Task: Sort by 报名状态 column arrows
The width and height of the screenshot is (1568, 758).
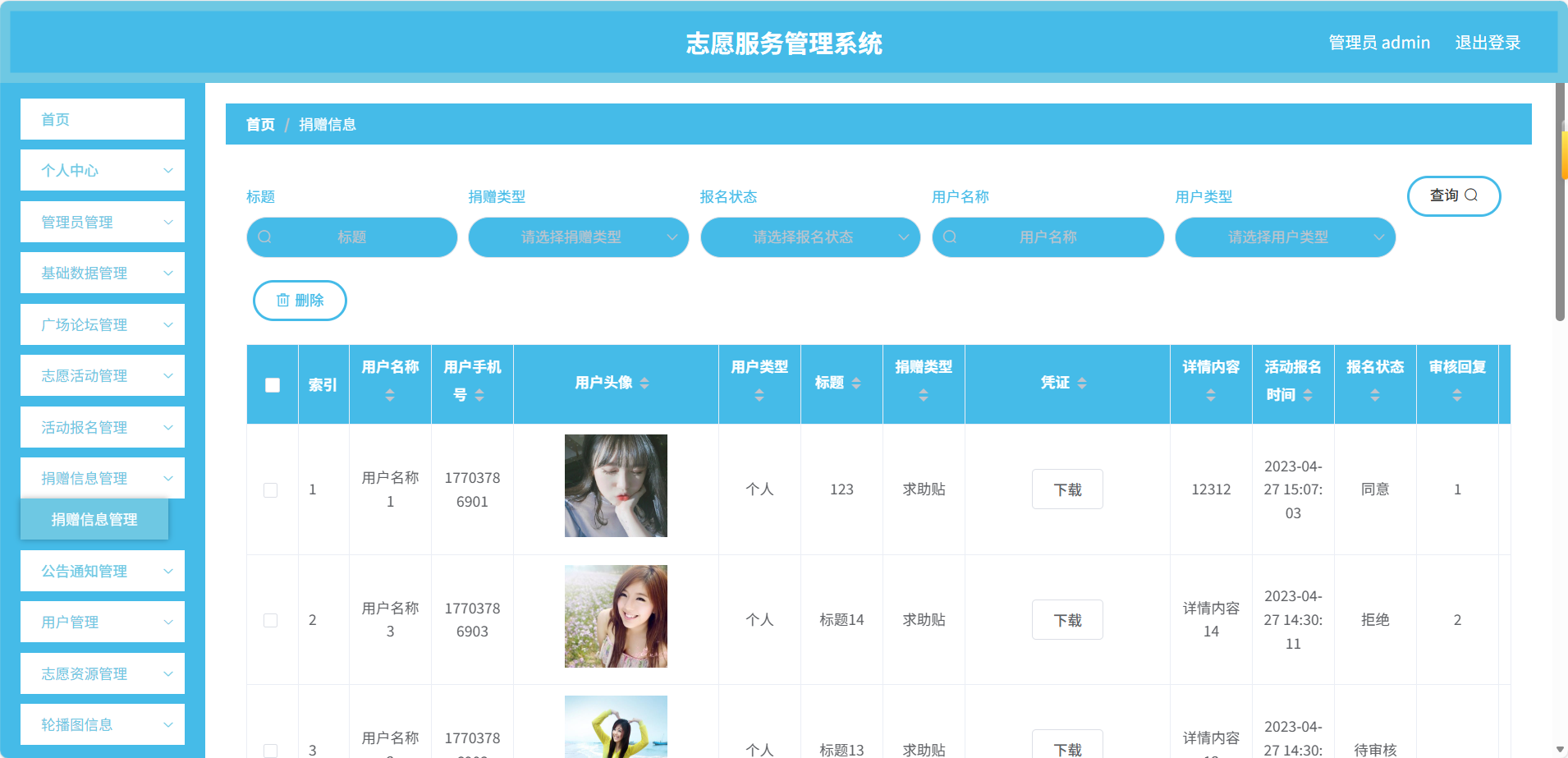Action: click(1375, 395)
